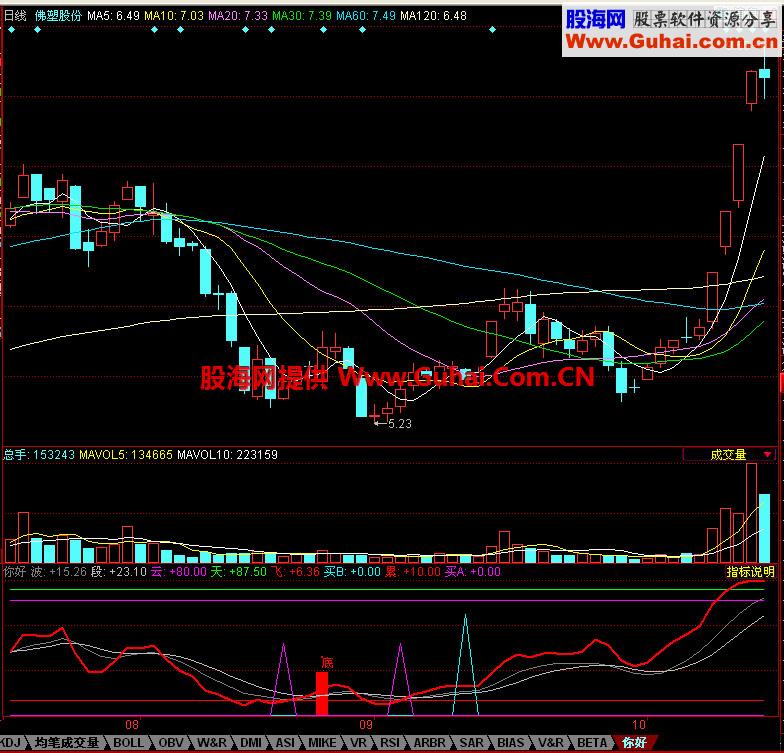Select the MA5: 6.49 label
This screenshot has height=753, width=784.
pyautogui.click(x=114, y=16)
